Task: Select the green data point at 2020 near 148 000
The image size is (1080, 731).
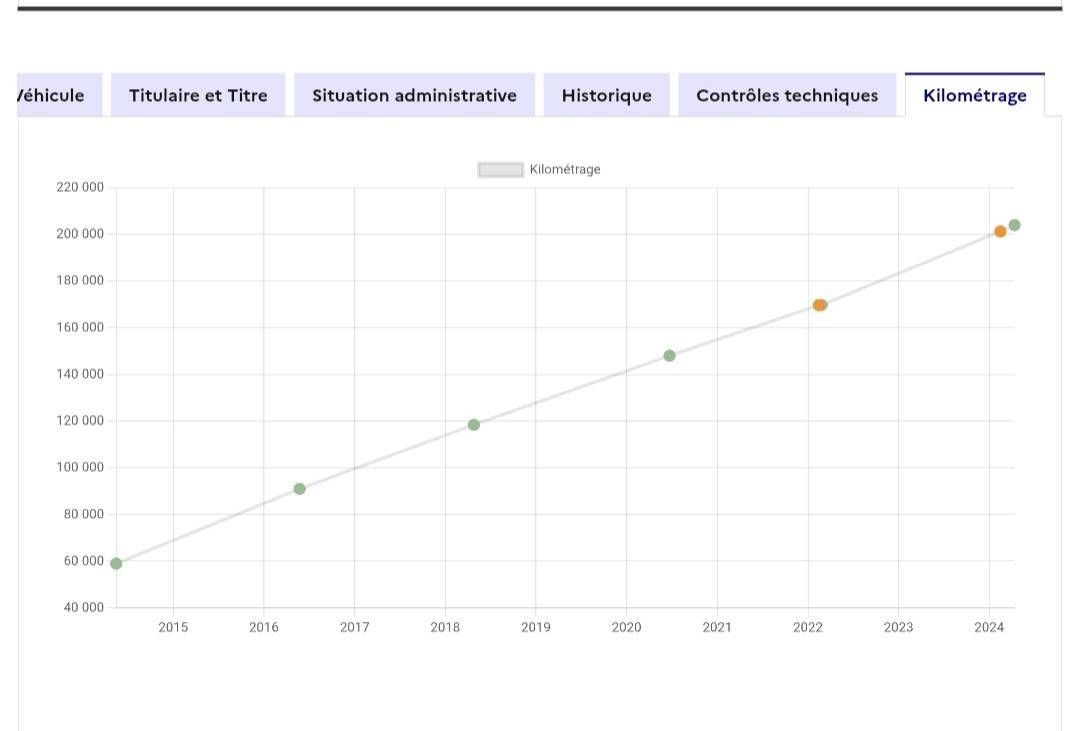Action: [669, 356]
